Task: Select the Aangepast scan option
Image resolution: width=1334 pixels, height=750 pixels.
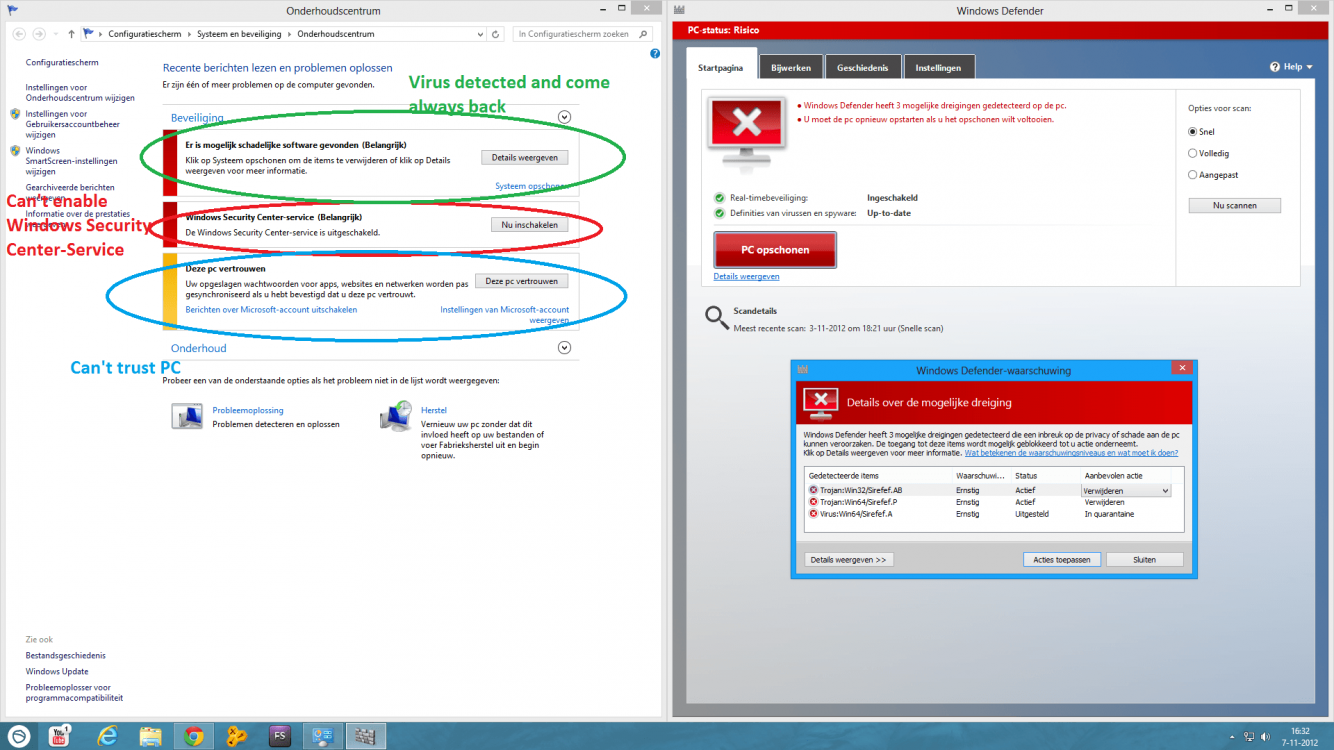Action: click(1193, 175)
